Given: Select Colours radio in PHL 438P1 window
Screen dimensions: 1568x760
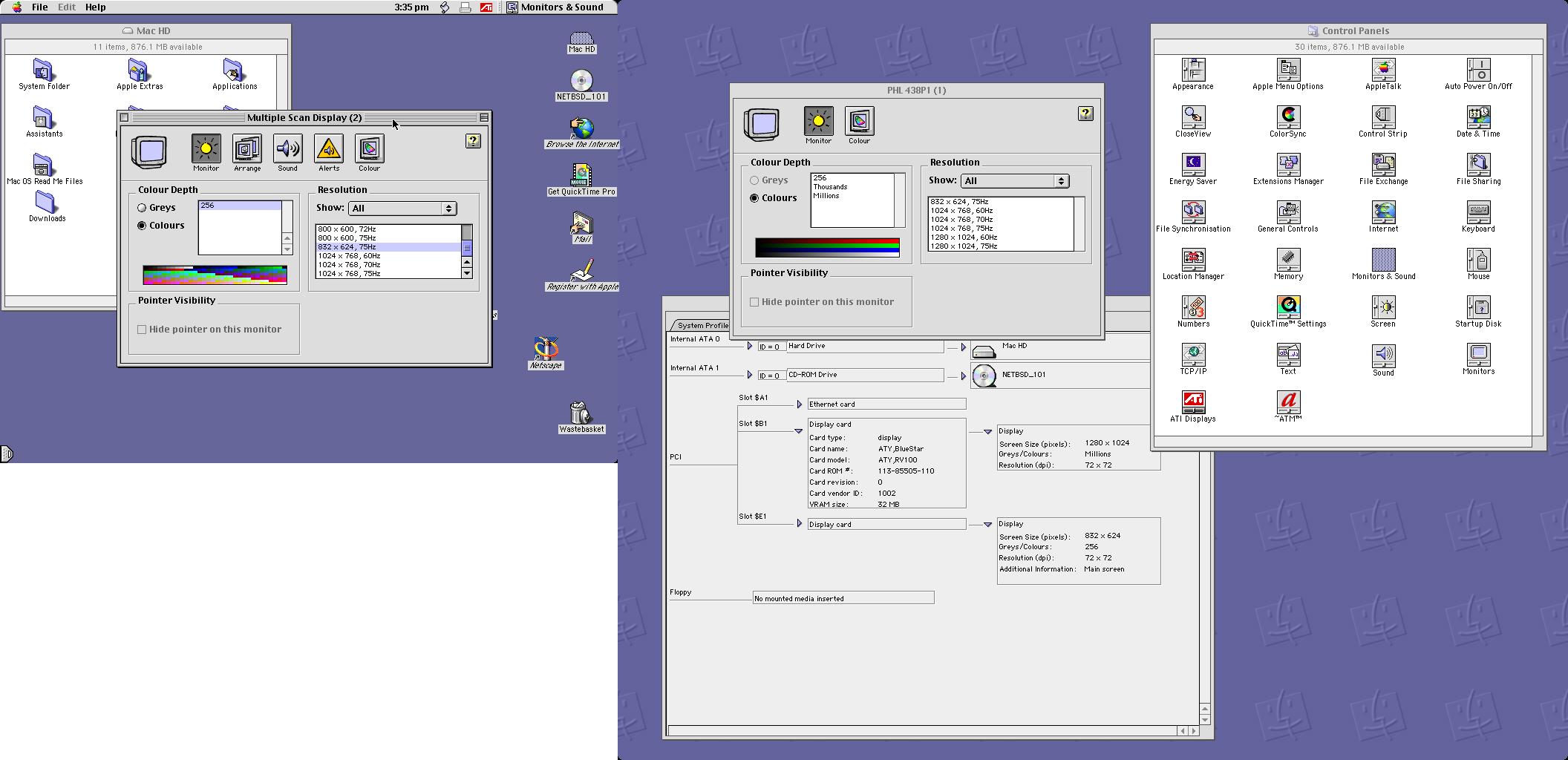Looking at the screenshot, I should (x=754, y=198).
